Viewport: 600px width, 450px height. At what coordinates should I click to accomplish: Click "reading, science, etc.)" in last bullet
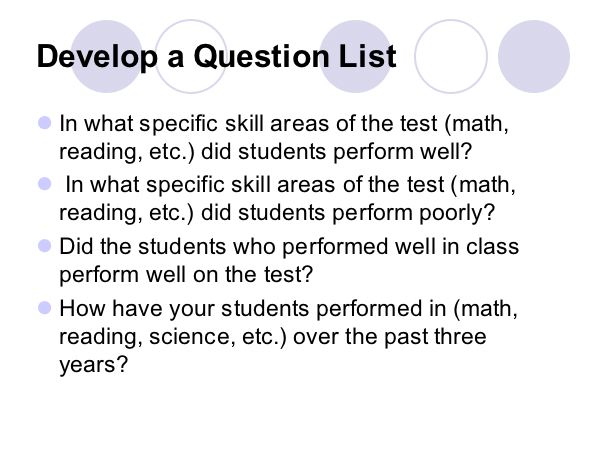[173, 337]
